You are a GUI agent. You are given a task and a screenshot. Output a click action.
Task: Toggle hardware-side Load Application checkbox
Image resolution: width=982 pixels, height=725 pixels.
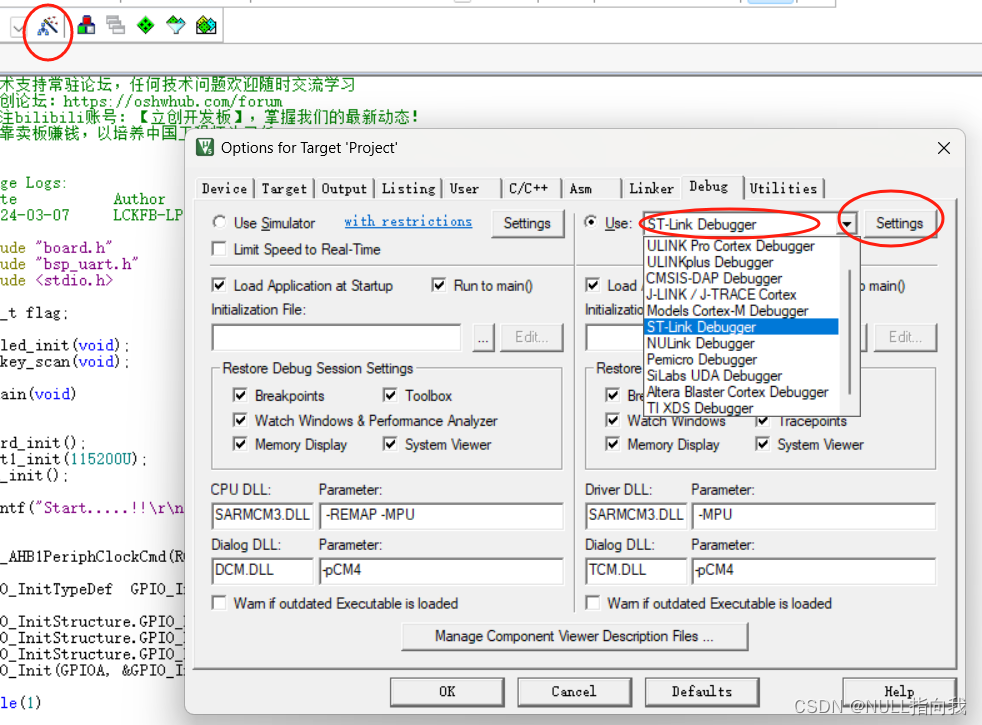coord(592,285)
